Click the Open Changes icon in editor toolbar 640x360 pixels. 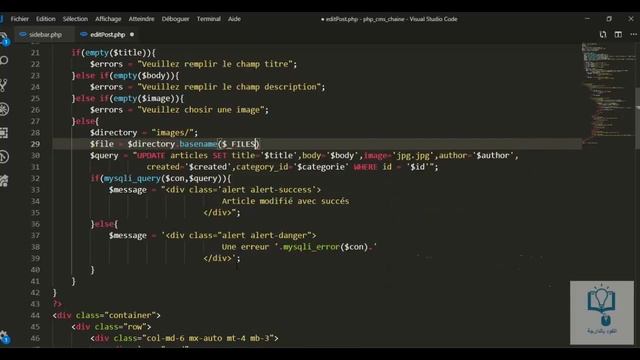pyautogui.click(x=603, y=35)
